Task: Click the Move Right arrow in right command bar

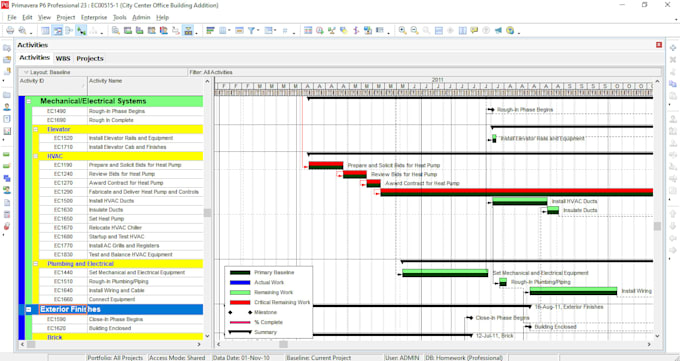Action: 673,250
